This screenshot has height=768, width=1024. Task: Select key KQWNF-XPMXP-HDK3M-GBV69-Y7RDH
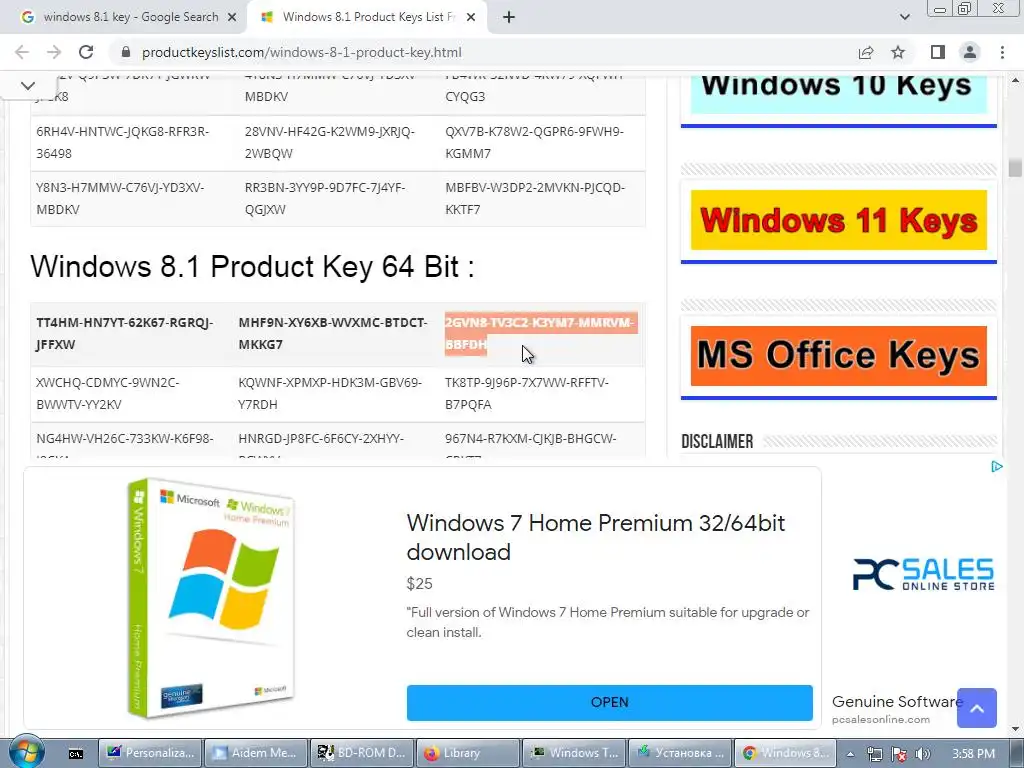pyautogui.click(x=330, y=393)
